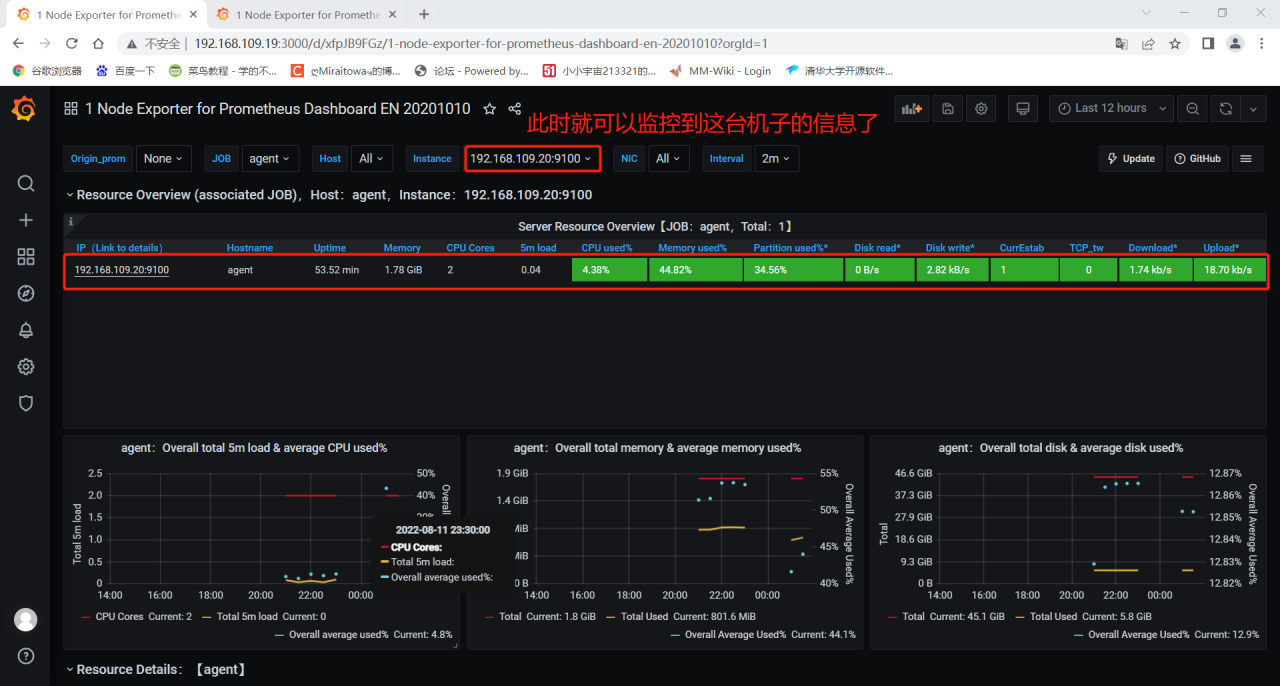Click the share dashboard icon
This screenshot has width=1280, height=686.
(x=515, y=109)
